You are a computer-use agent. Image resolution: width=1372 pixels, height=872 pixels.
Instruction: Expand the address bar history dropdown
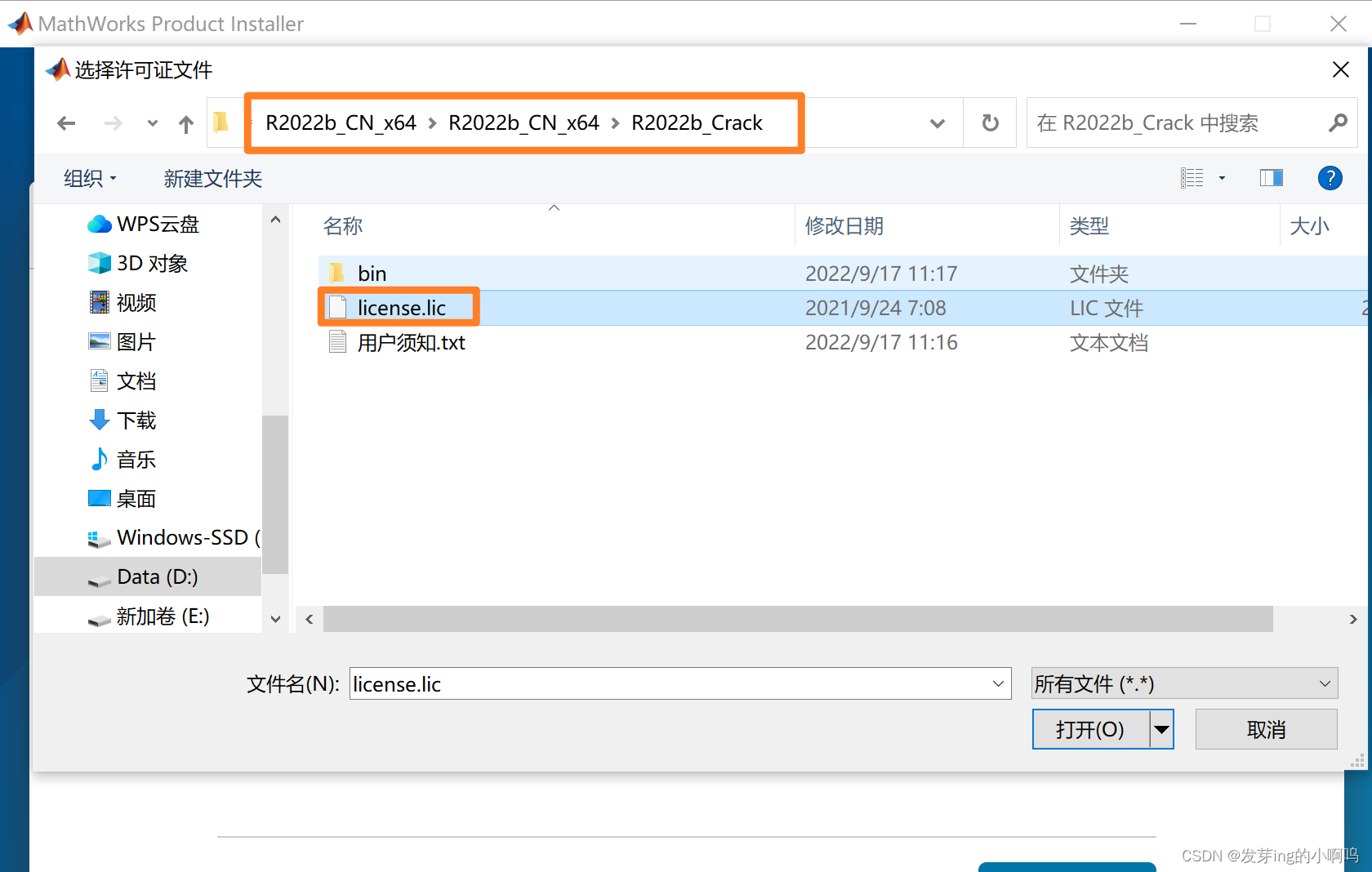[938, 123]
